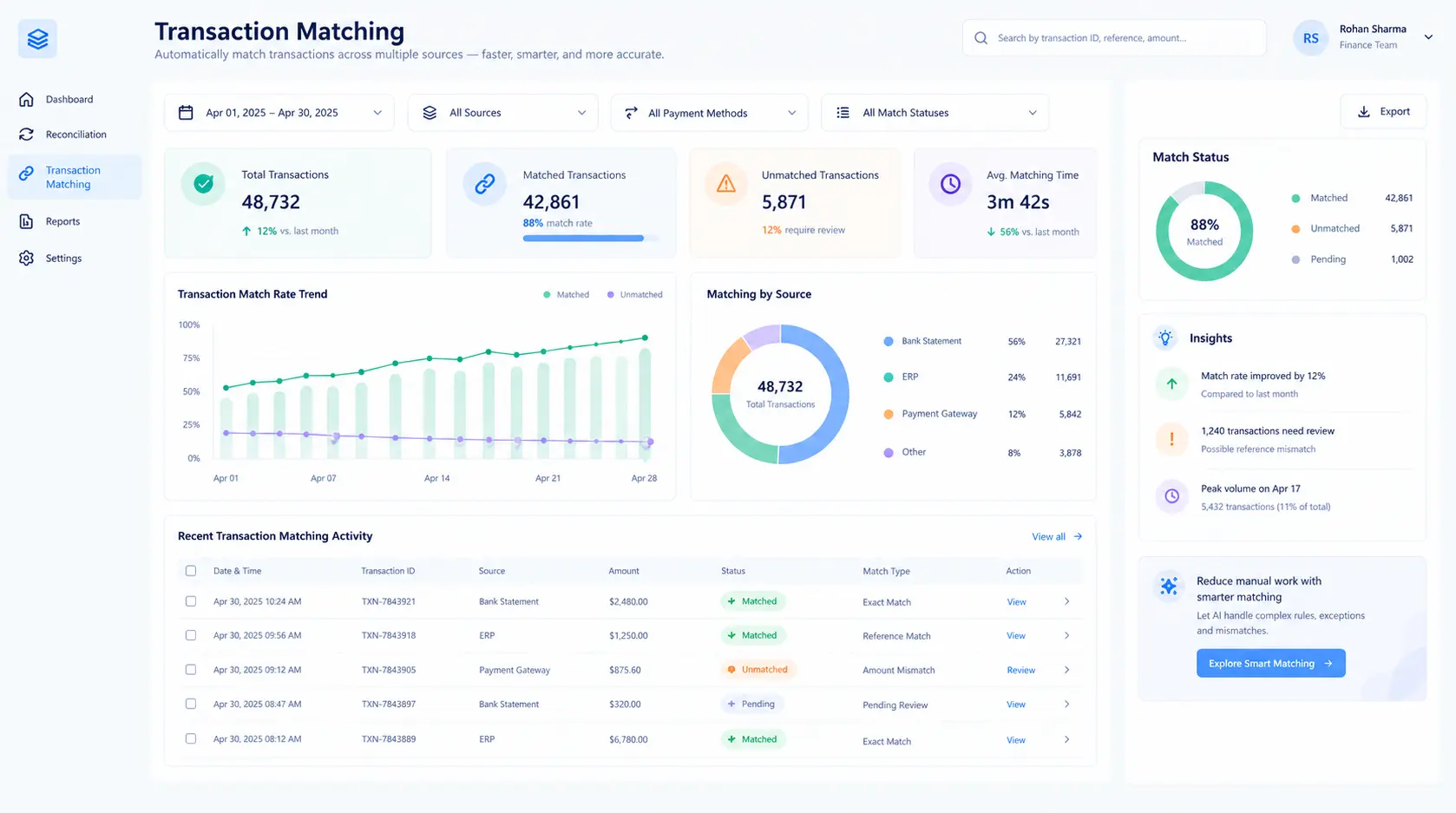Click the search magnifier icon

coord(981,38)
